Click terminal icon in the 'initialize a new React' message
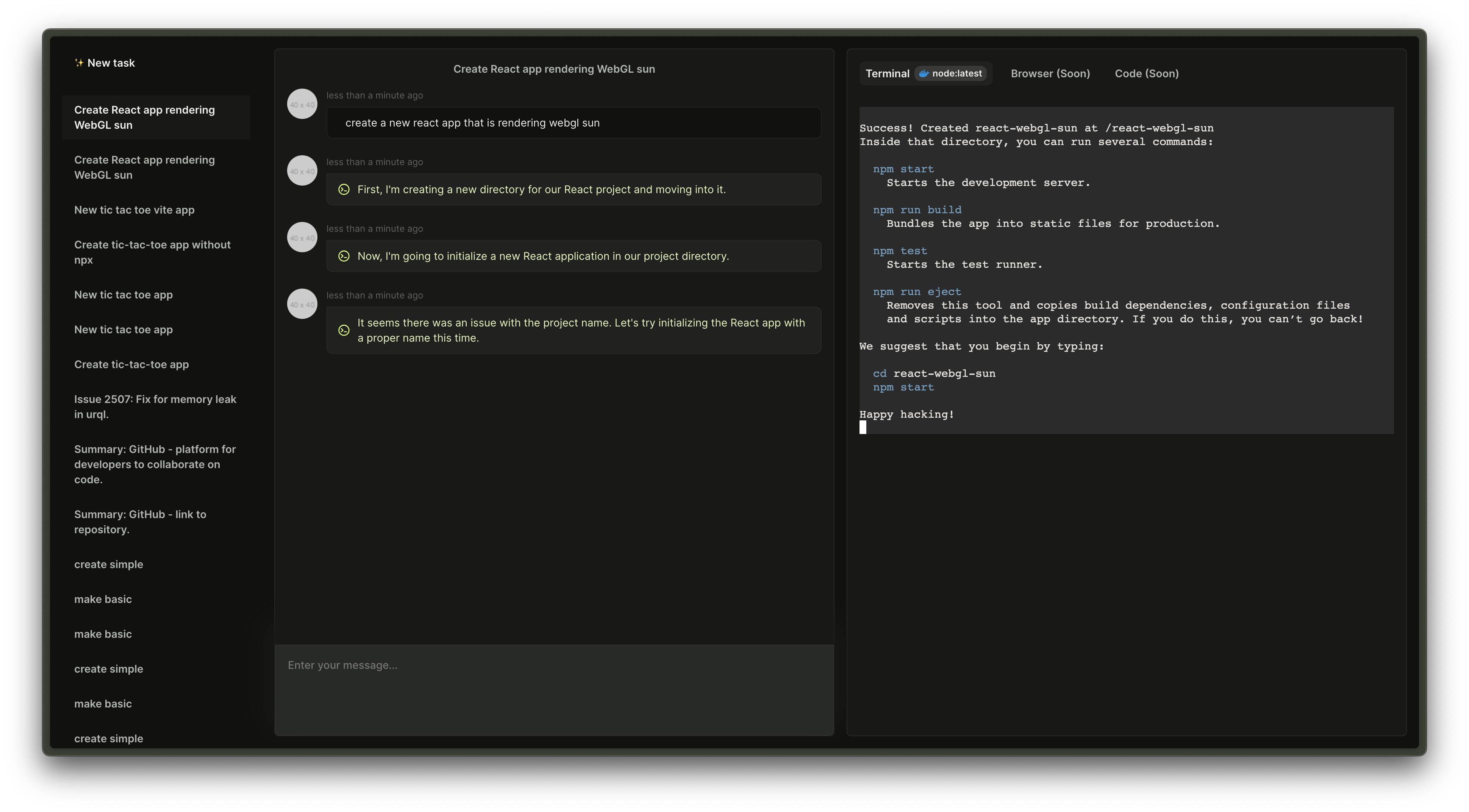Image resolution: width=1469 pixels, height=812 pixels. 344,257
